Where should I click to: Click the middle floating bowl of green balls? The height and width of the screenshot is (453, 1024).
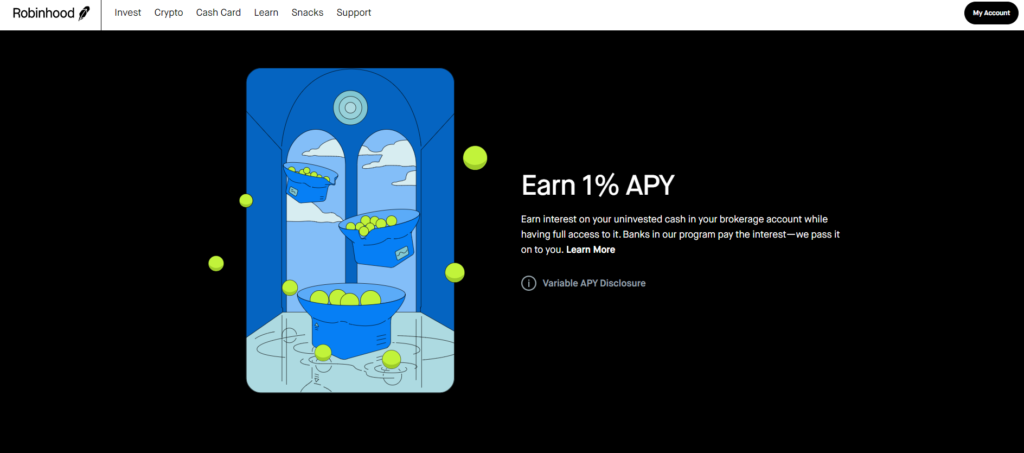[x=378, y=238]
